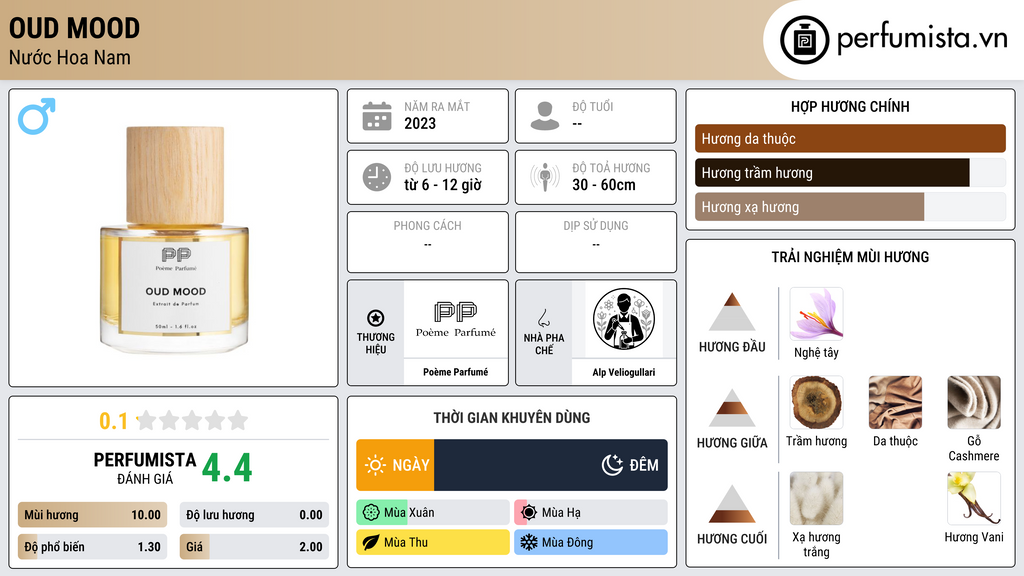1024x576 pixels.
Task: Open the Poème Parfumé brand name link
Action: pos(456,372)
